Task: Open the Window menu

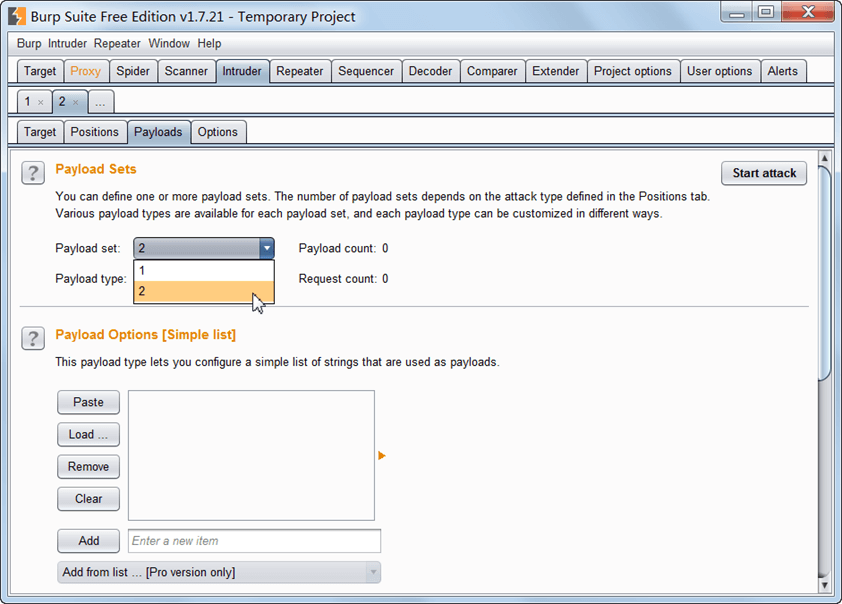Action: (169, 43)
